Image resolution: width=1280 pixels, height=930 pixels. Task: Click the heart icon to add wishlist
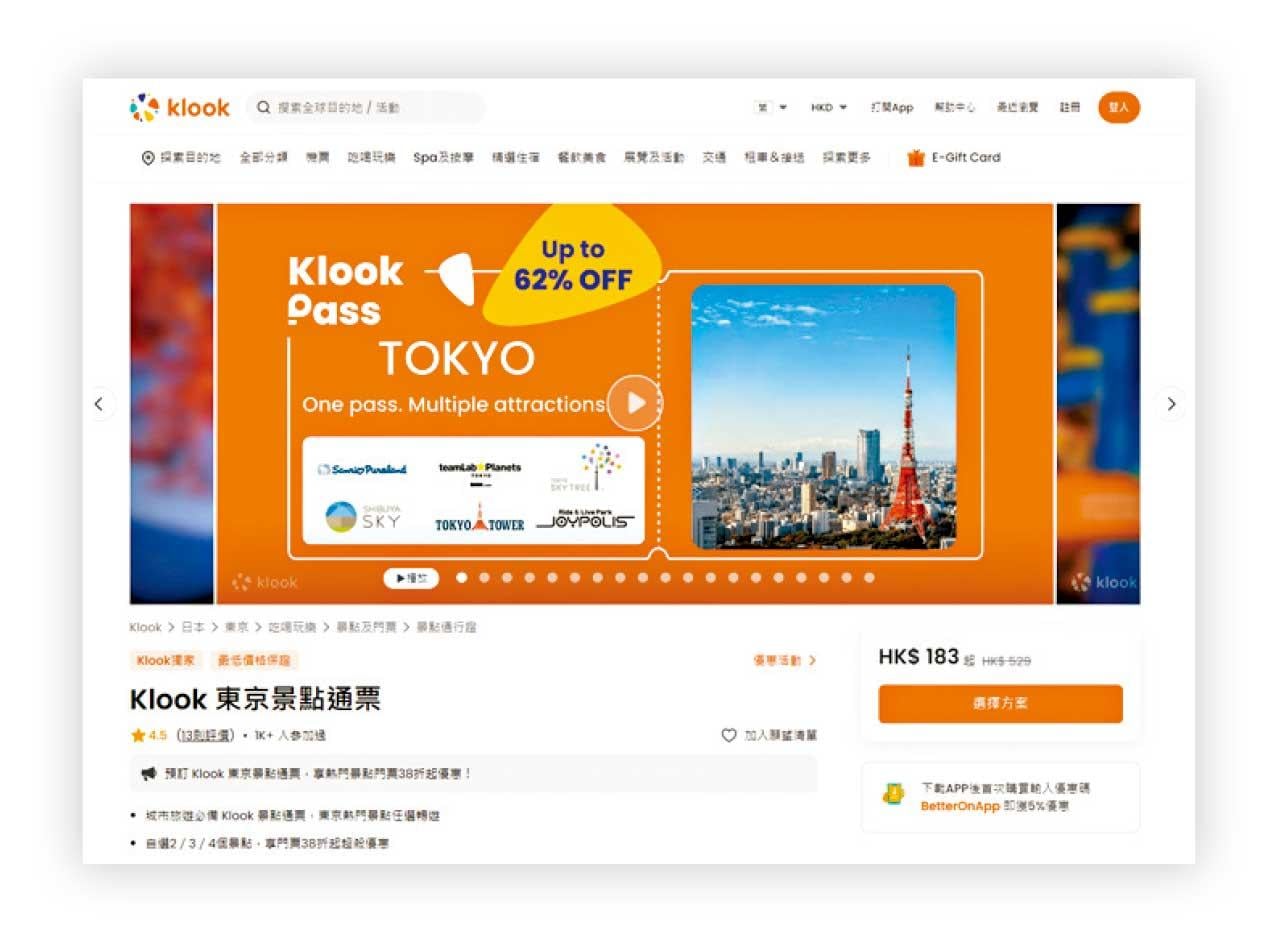(x=729, y=735)
